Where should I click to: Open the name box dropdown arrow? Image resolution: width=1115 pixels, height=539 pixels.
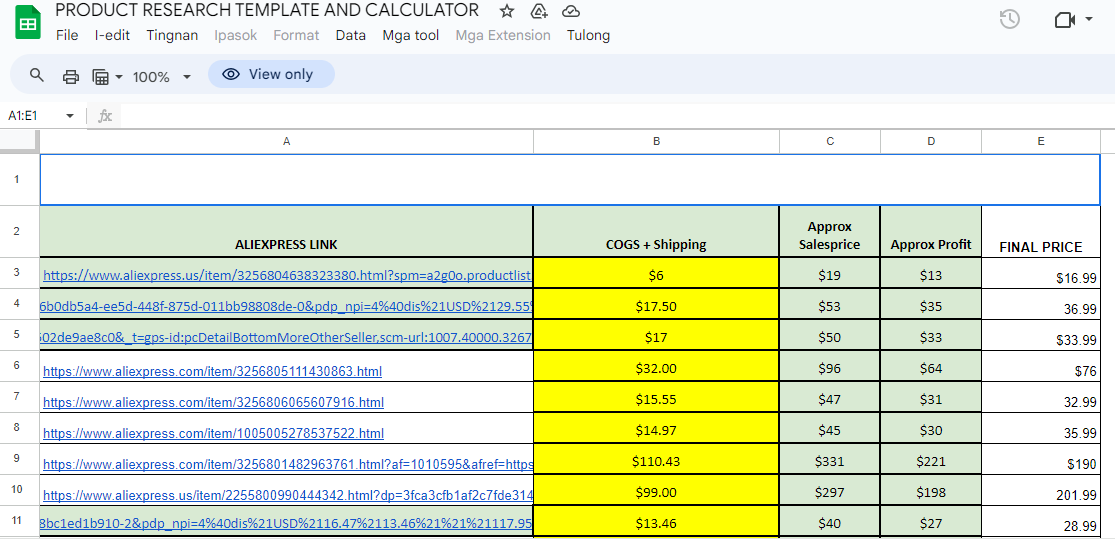tap(70, 116)
